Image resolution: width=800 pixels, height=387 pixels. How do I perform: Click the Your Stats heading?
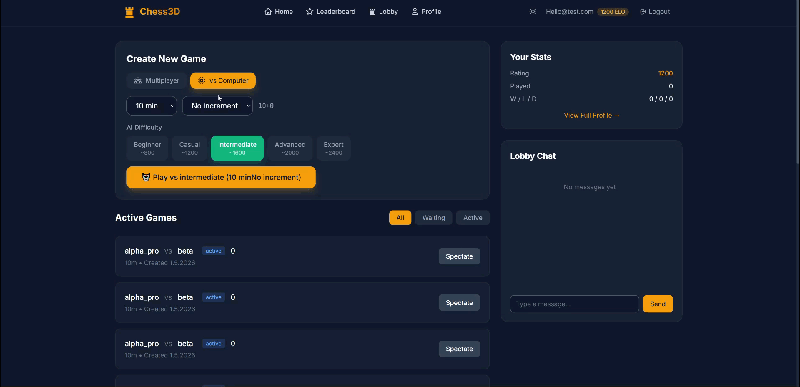tap(531, 57)
